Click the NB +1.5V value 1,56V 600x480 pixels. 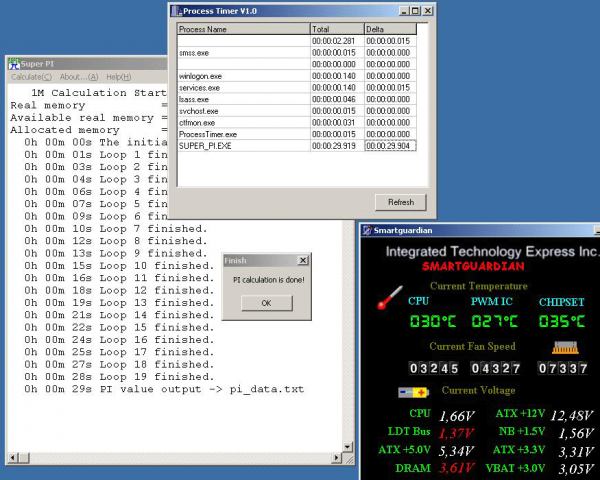[x=576, y=433]
